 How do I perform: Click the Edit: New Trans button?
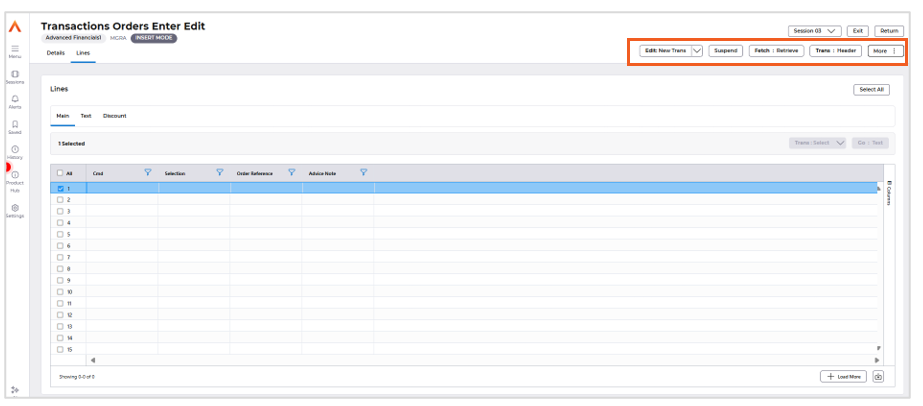665,51
